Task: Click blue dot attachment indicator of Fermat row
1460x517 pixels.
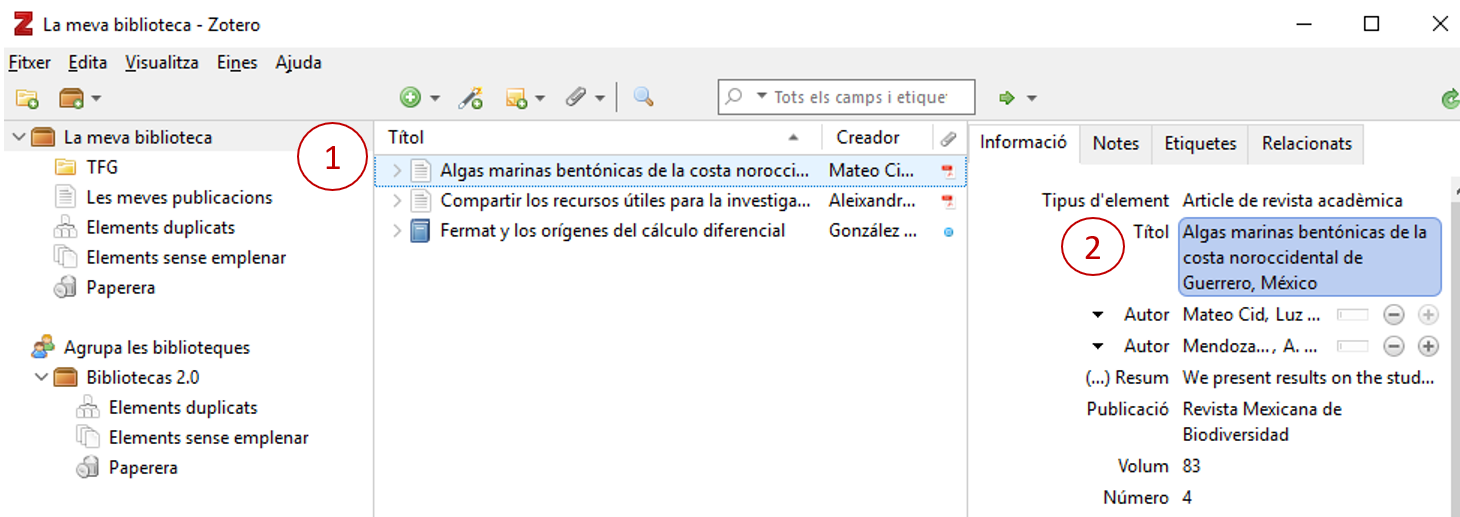Action: (948, 231)
